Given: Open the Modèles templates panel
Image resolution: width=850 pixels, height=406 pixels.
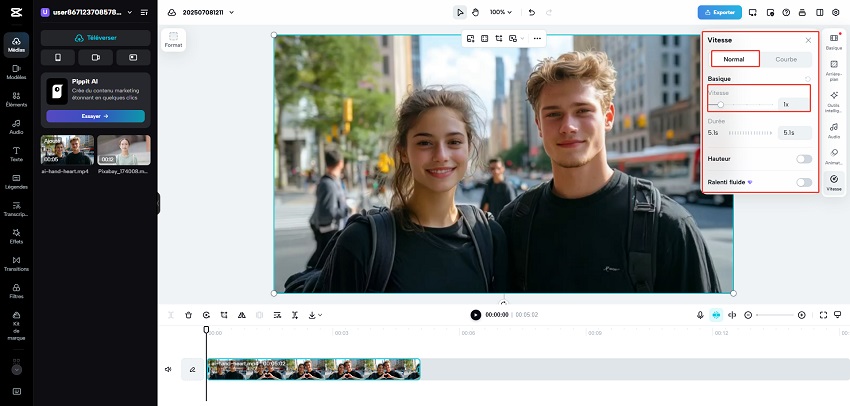Looking at the screenshot, I should [x=16, y=72].
